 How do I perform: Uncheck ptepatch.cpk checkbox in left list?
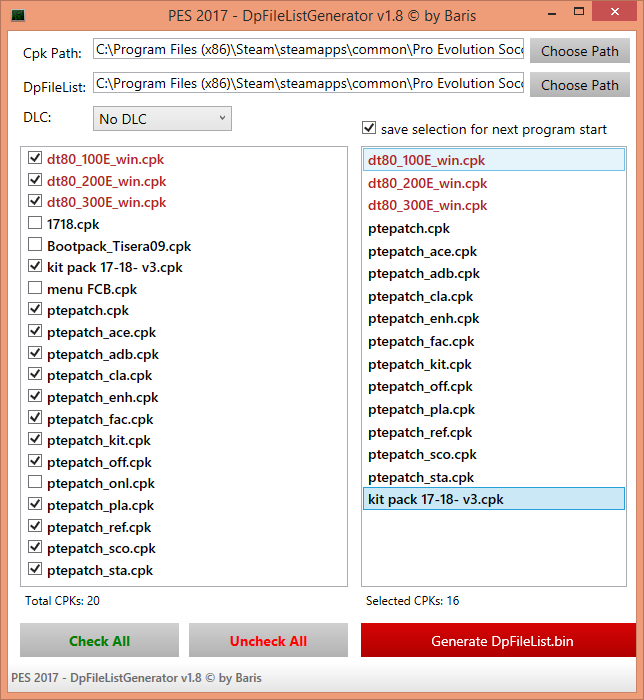[x=35, y=309]
